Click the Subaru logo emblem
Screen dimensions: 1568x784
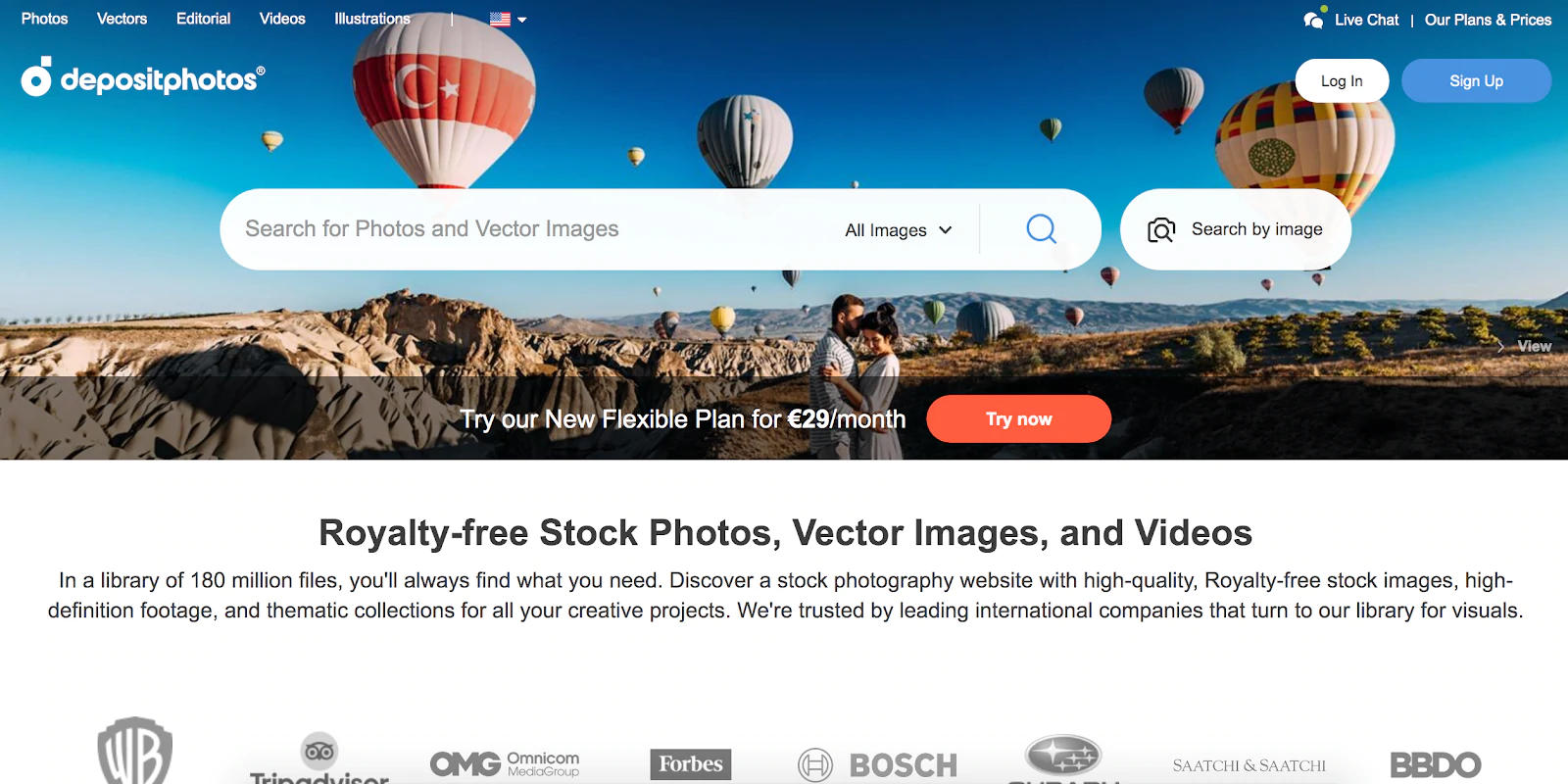click(x=1063, y=756)
